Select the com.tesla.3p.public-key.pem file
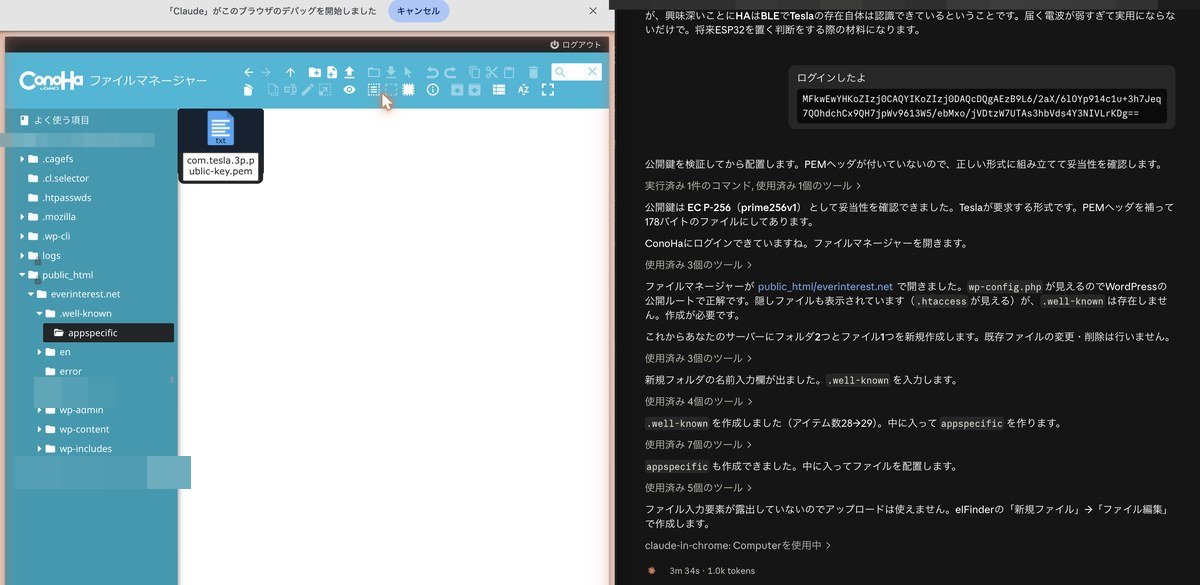Image resolution: width=1200 pixels, height=585 pixels. pyautogui.click(x=220, y=145)
